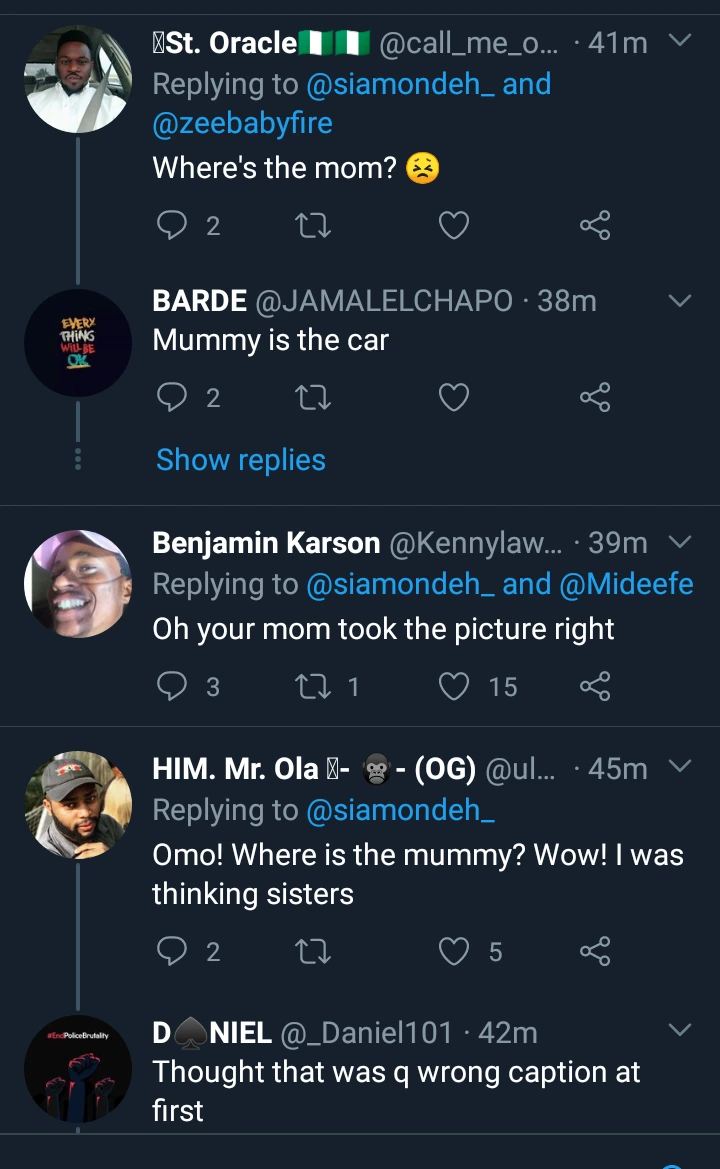Reply to HIM. Mr. Ola's tweet
This screenshot has height=1169, width=720.
point(173,951)
